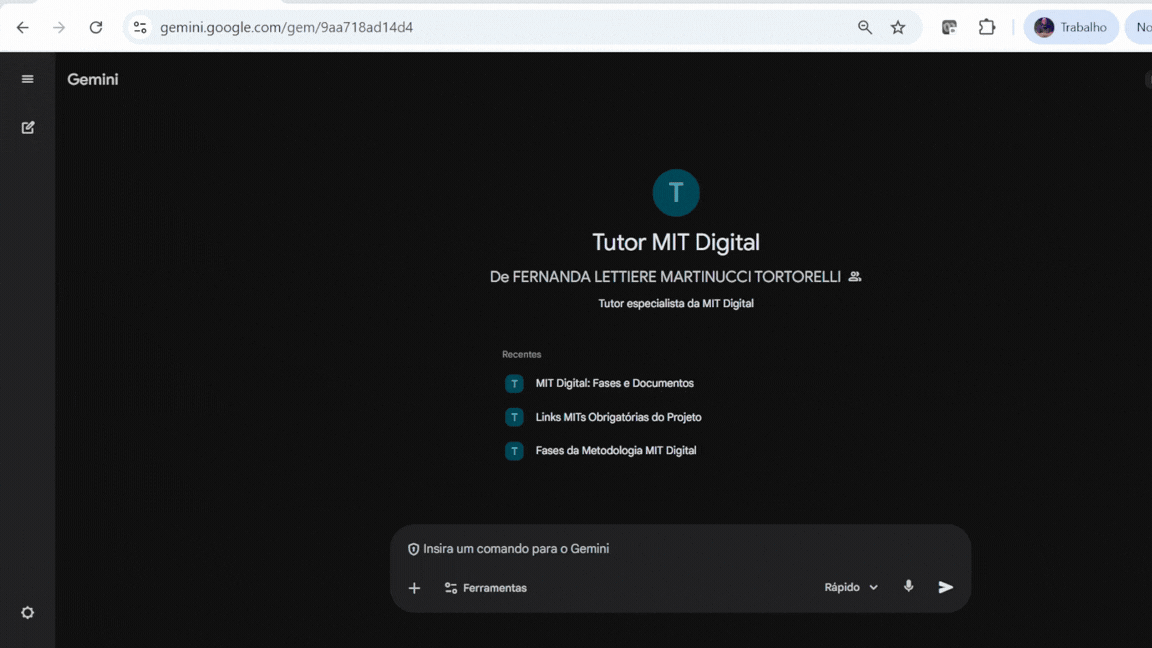
Task: Click the Gemini logo text
Action: pos(93,79)
